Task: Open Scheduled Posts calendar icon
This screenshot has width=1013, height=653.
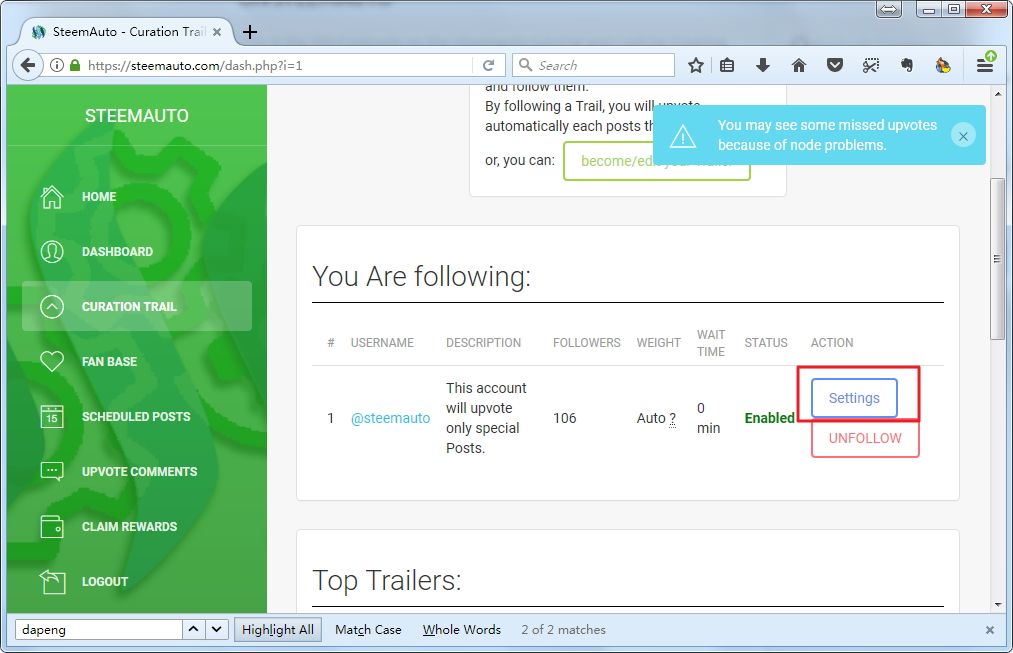Action: (x=52, y=417)
